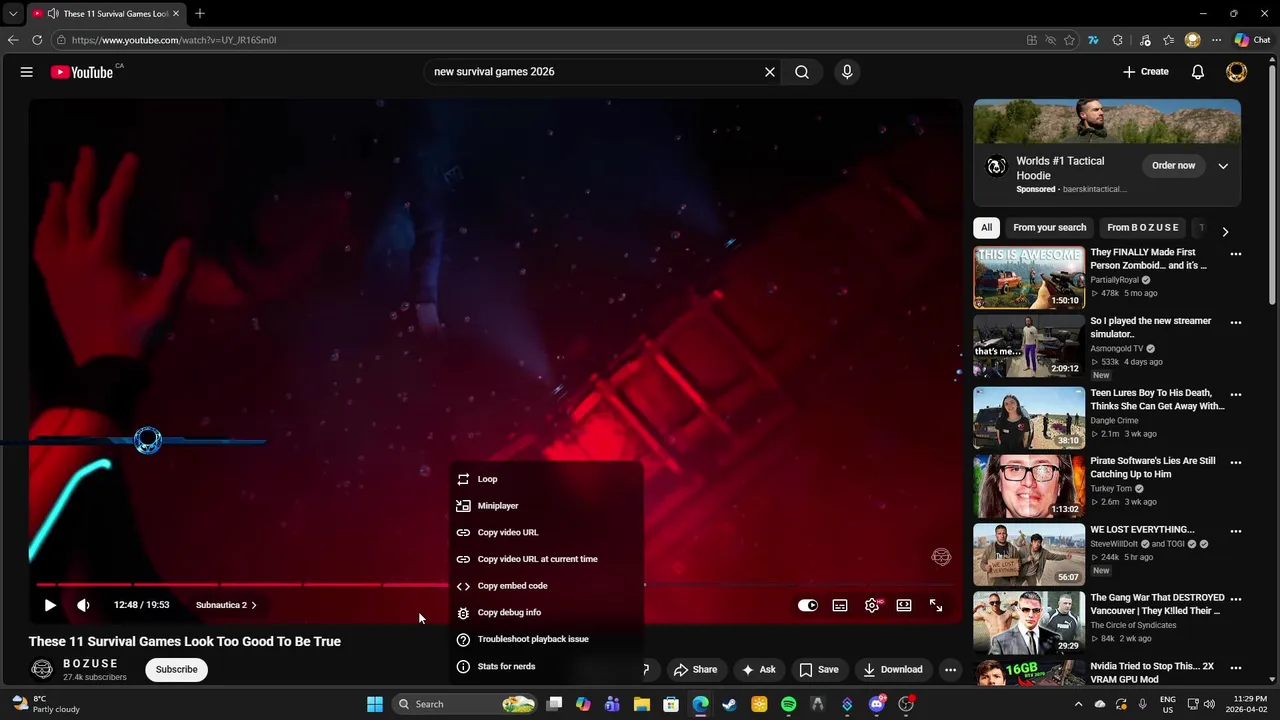Viewport: 1280px width, 720px height.
Task: Show hidden system tray icons
Action: (x=1078, y=704)
